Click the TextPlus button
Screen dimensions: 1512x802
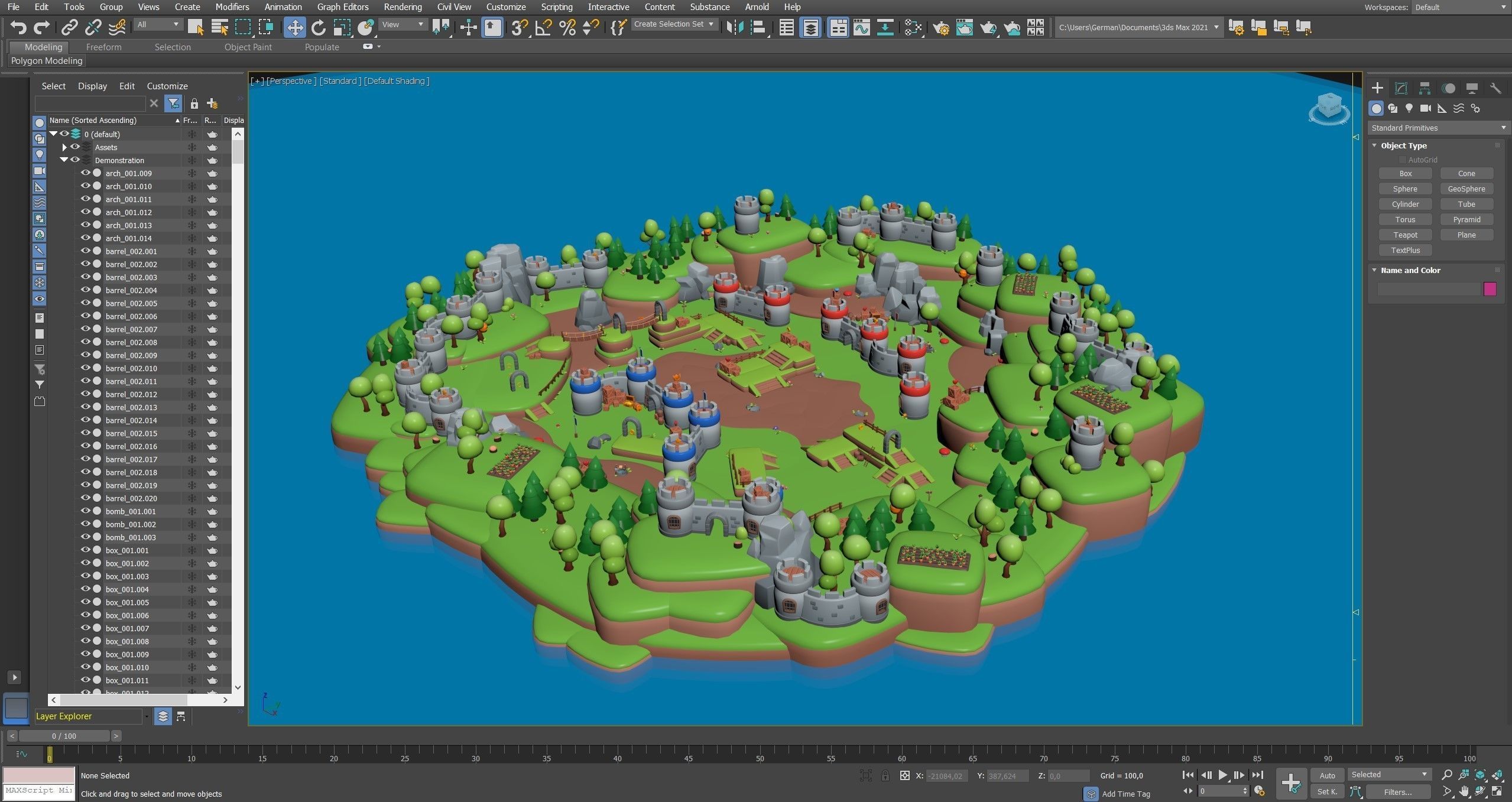coord(1405,250)
